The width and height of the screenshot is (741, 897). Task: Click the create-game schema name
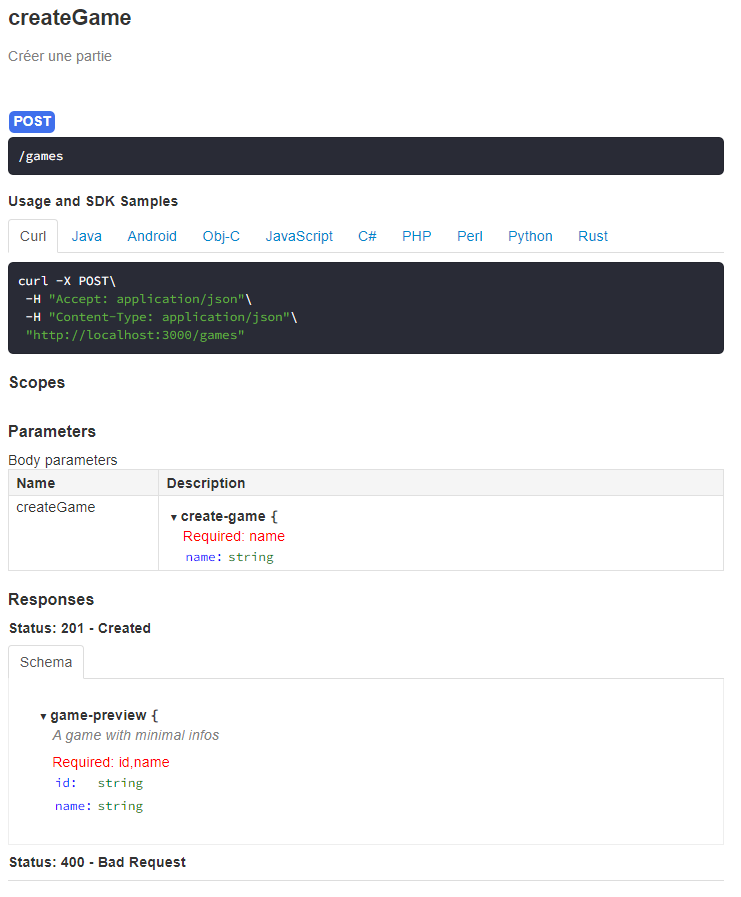tap(223, 516)
